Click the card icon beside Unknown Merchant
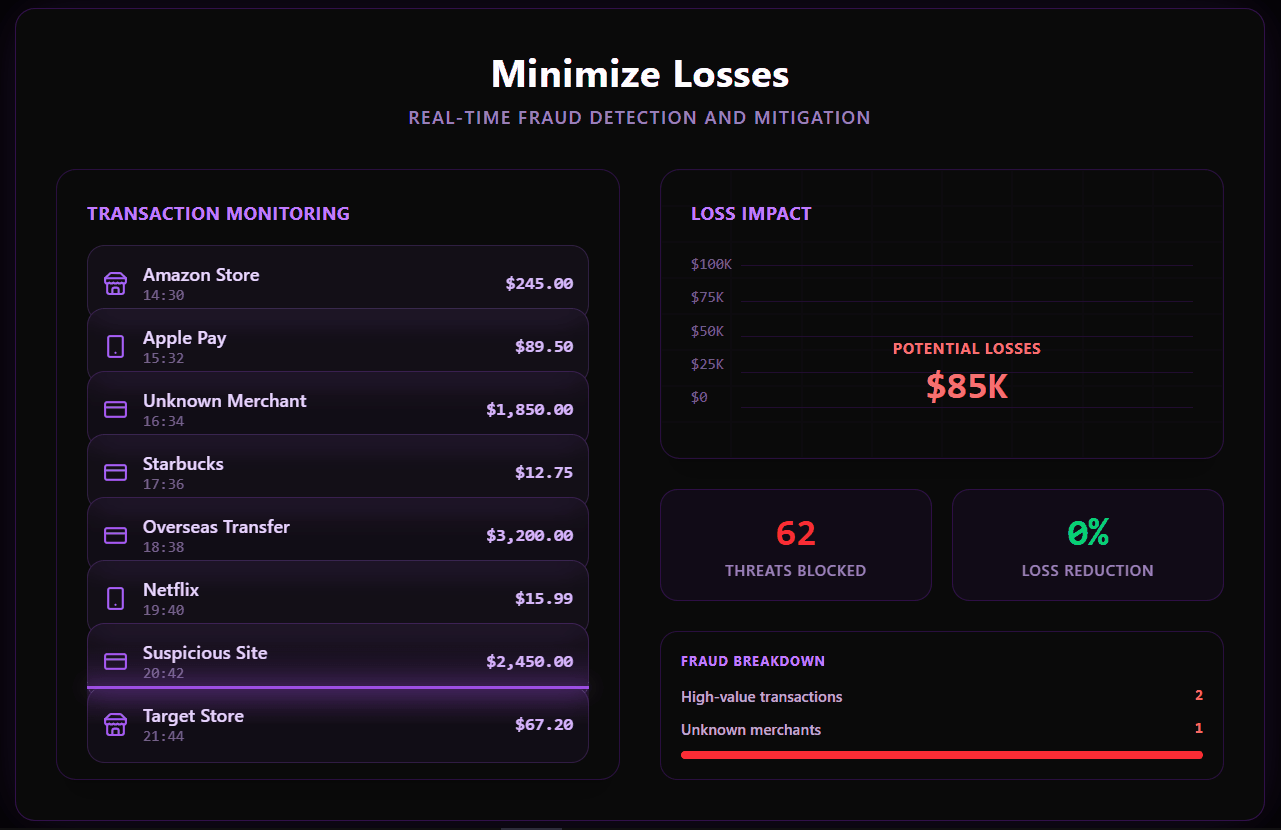This screenshot has height=830, width=1281. click(116, 410)
